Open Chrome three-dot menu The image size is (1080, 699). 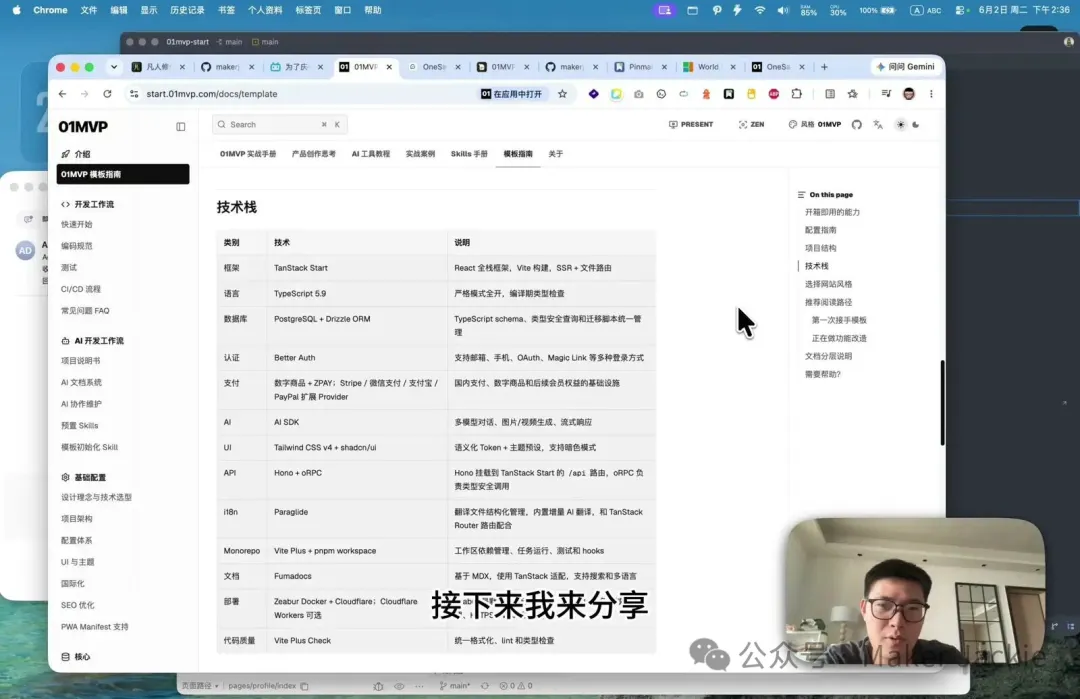(931, 94)
